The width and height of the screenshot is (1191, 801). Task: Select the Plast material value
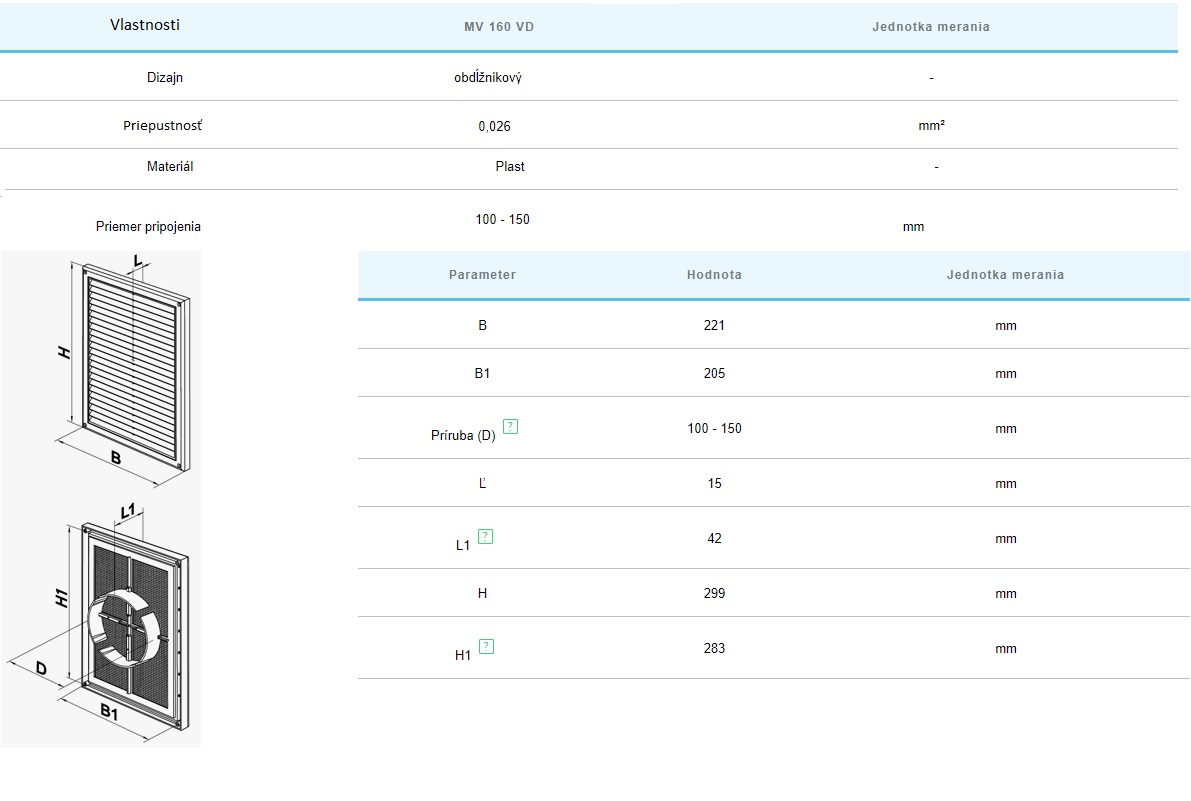[x=510, y=167]
